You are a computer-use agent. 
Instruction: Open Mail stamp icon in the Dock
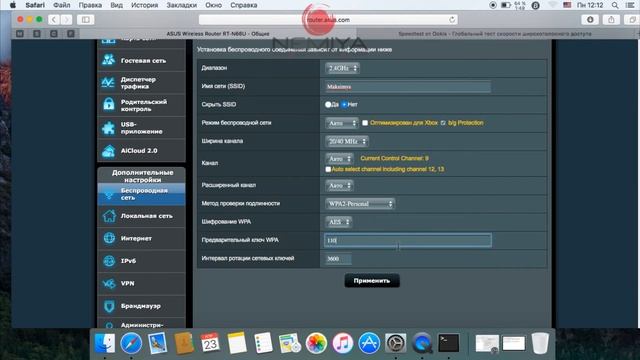click(158, 343)
